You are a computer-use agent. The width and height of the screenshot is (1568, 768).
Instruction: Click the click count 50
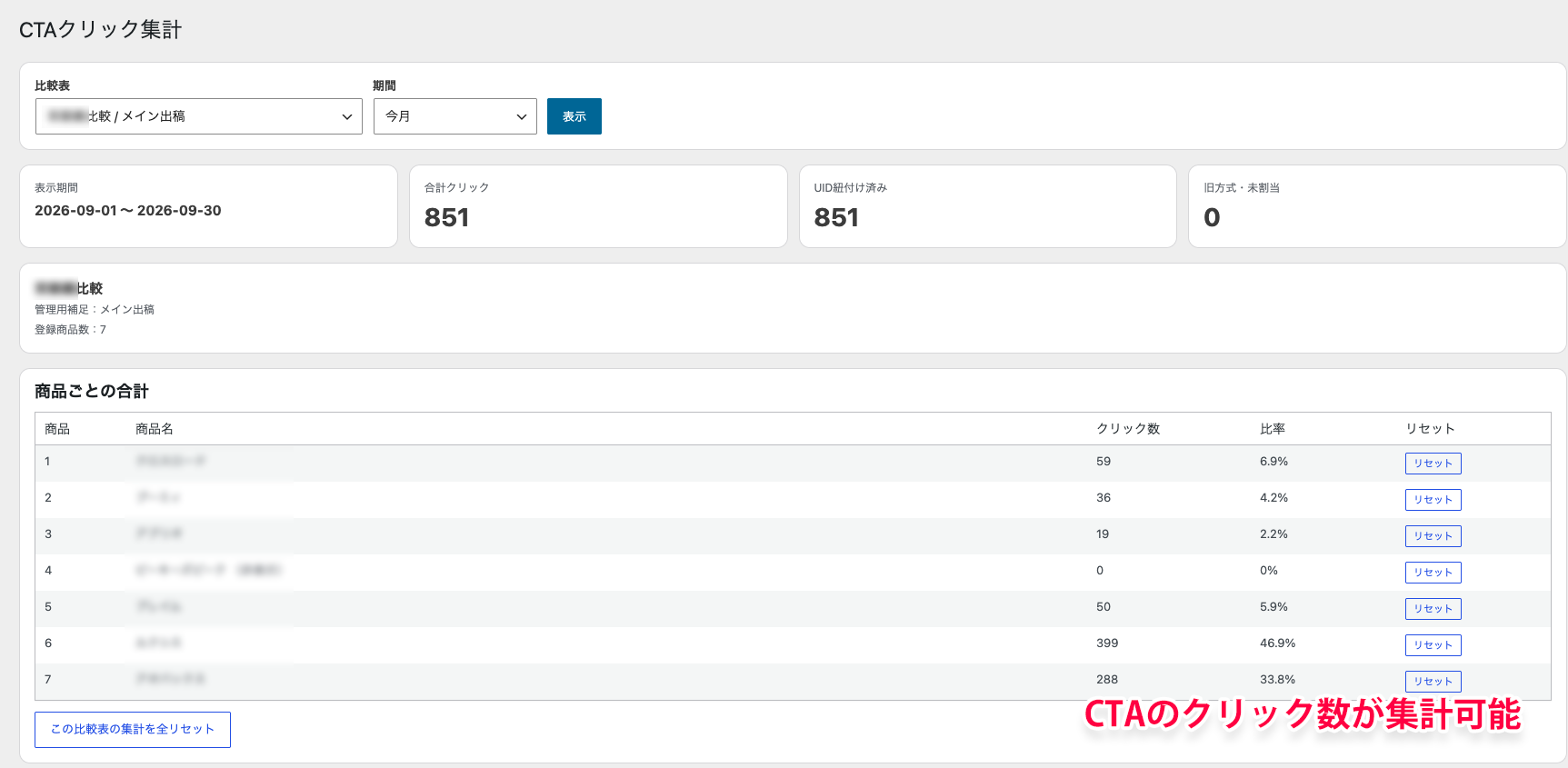pyautogui.click(x=1104, y=607)
